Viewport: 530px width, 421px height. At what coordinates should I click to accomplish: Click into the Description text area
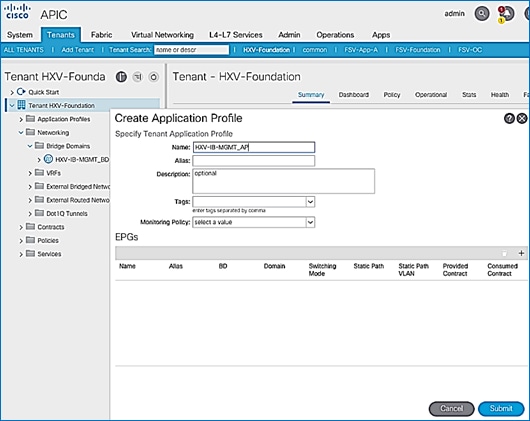[284, 181]
